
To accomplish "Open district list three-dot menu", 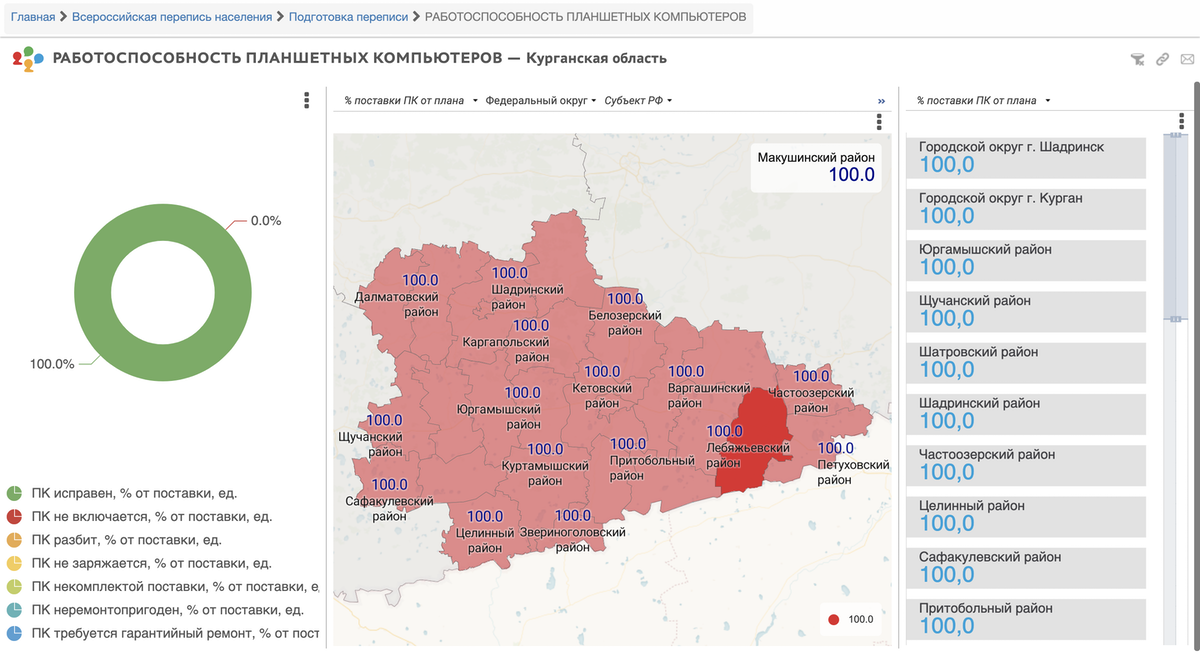I will (1181, 121).
